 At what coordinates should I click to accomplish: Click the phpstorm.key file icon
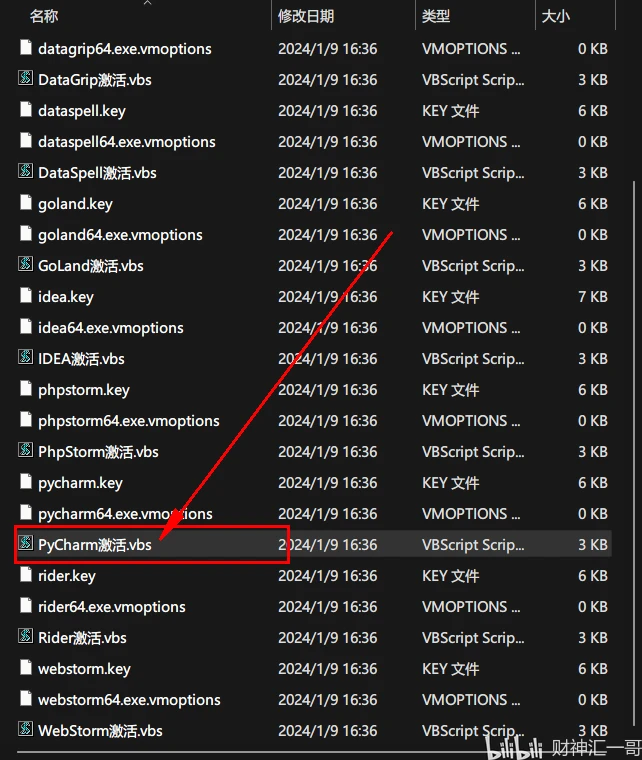(26, 389)
